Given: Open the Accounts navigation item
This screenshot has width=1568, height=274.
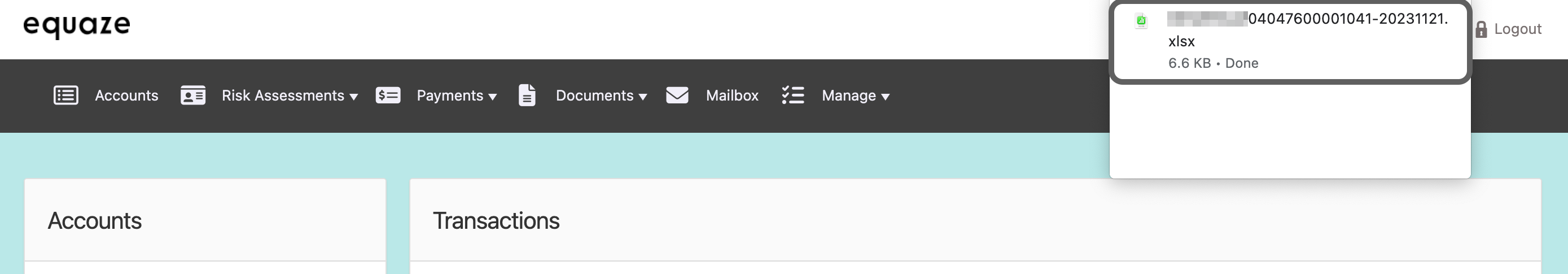Looking at the screenshot, I should click(x=126, y=95).
